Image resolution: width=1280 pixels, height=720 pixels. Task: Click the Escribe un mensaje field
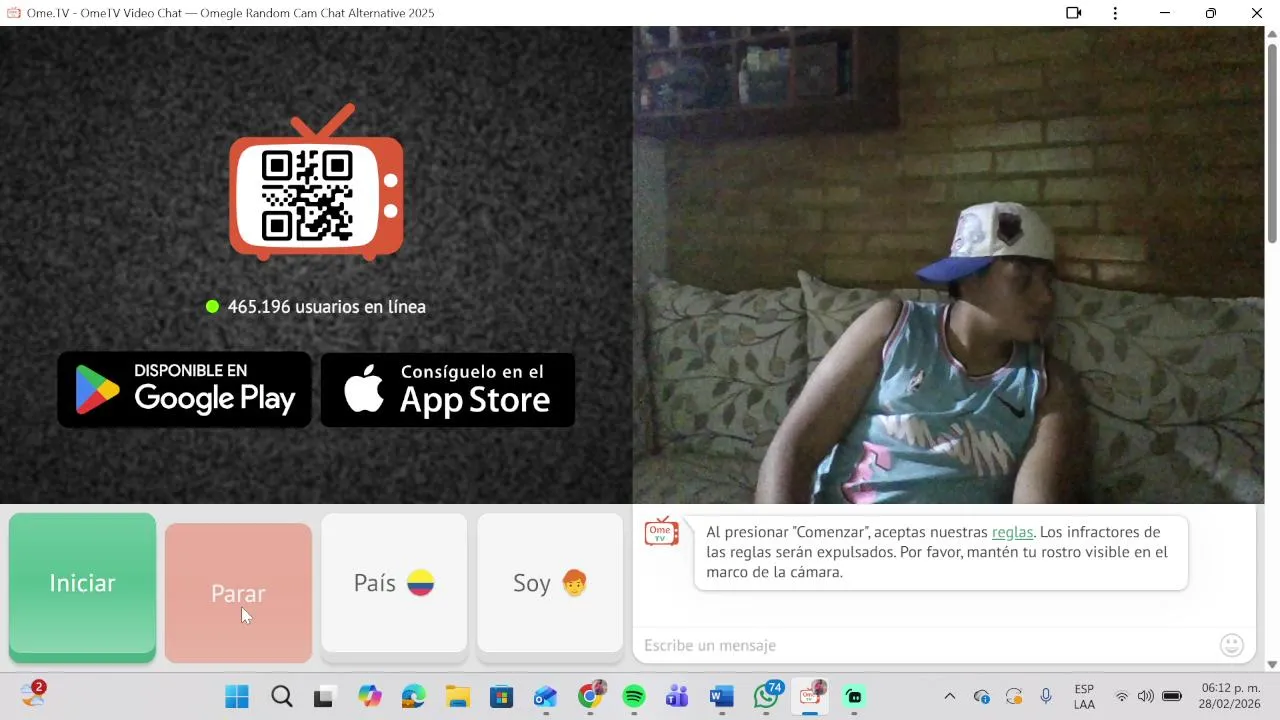pyautogui.click(x=925, y=645)
